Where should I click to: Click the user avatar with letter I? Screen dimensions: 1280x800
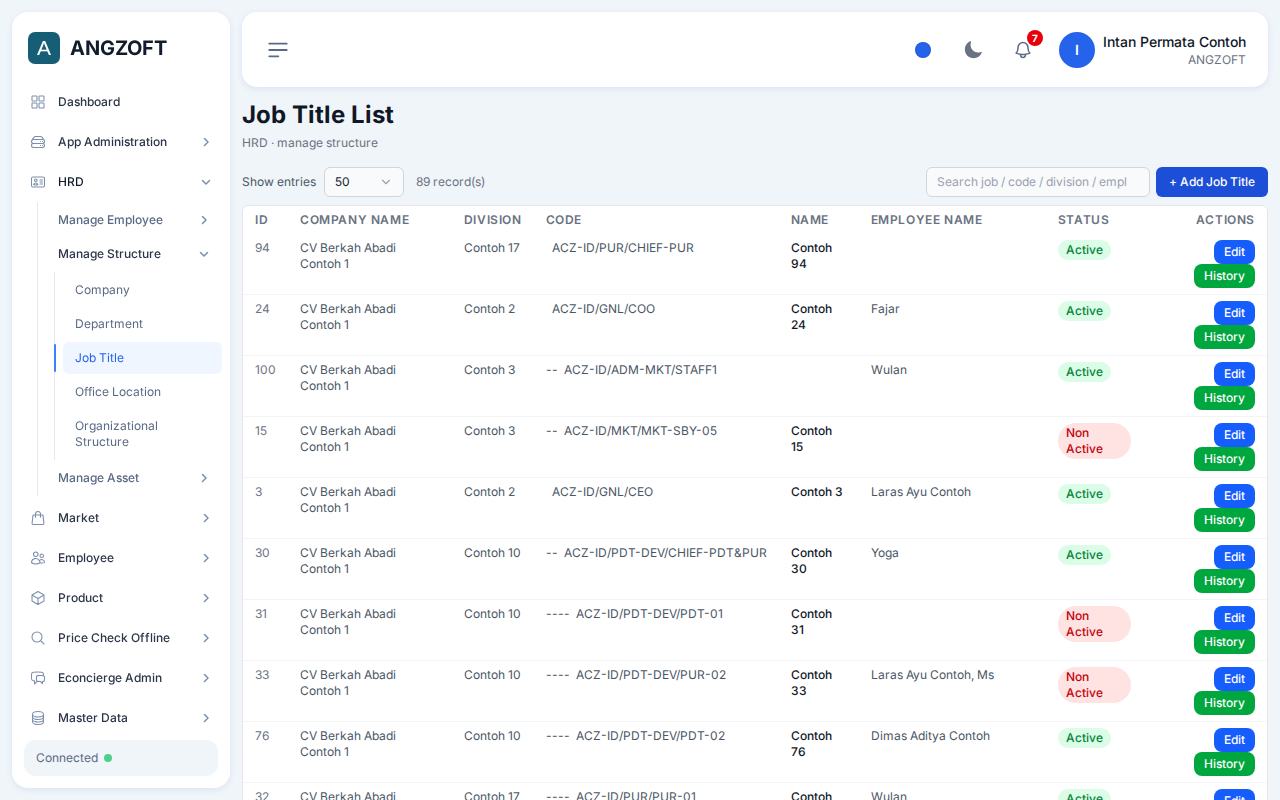(1077, 50)
